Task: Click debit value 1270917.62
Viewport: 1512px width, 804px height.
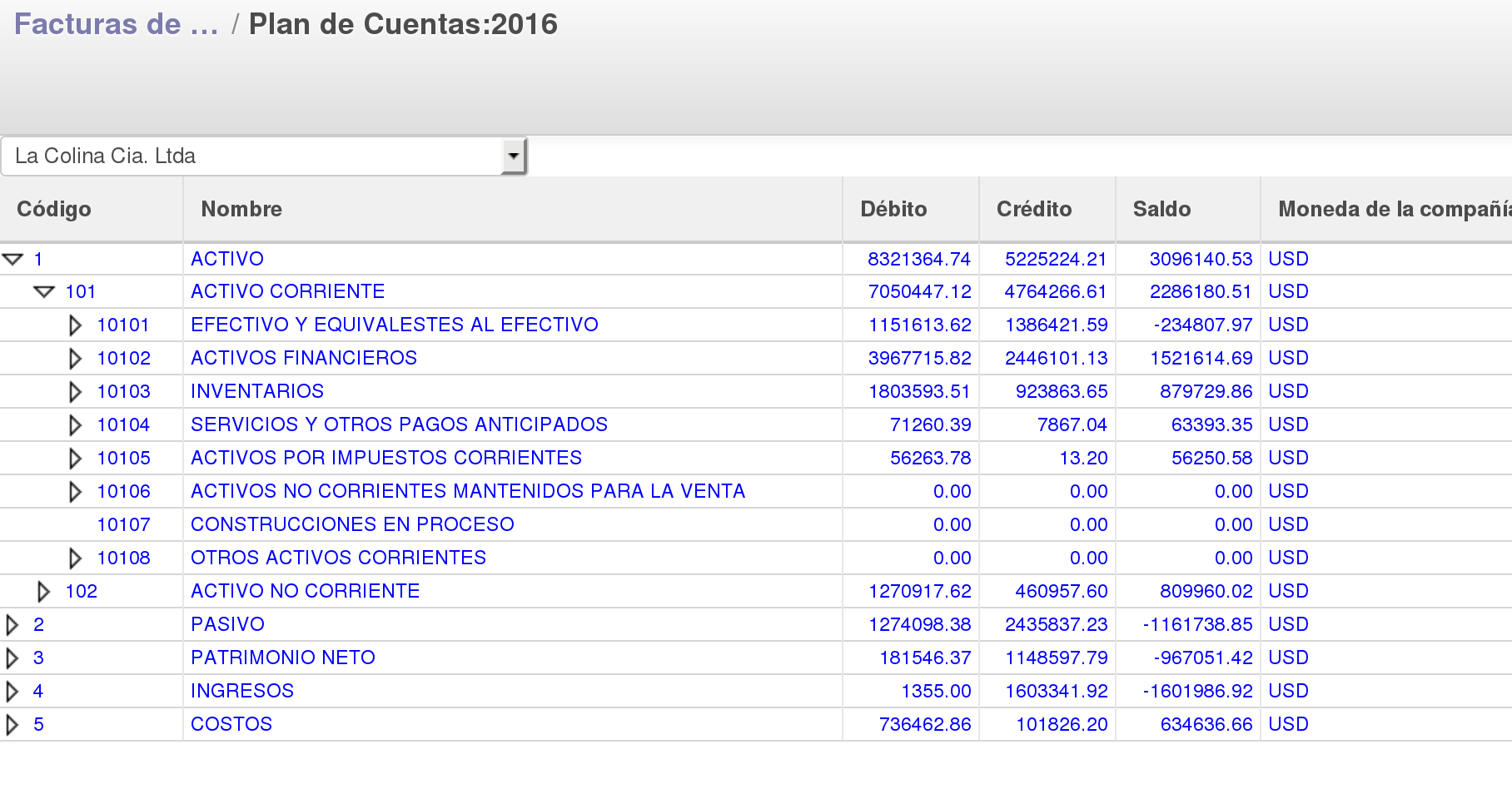Action: [920, 591]
